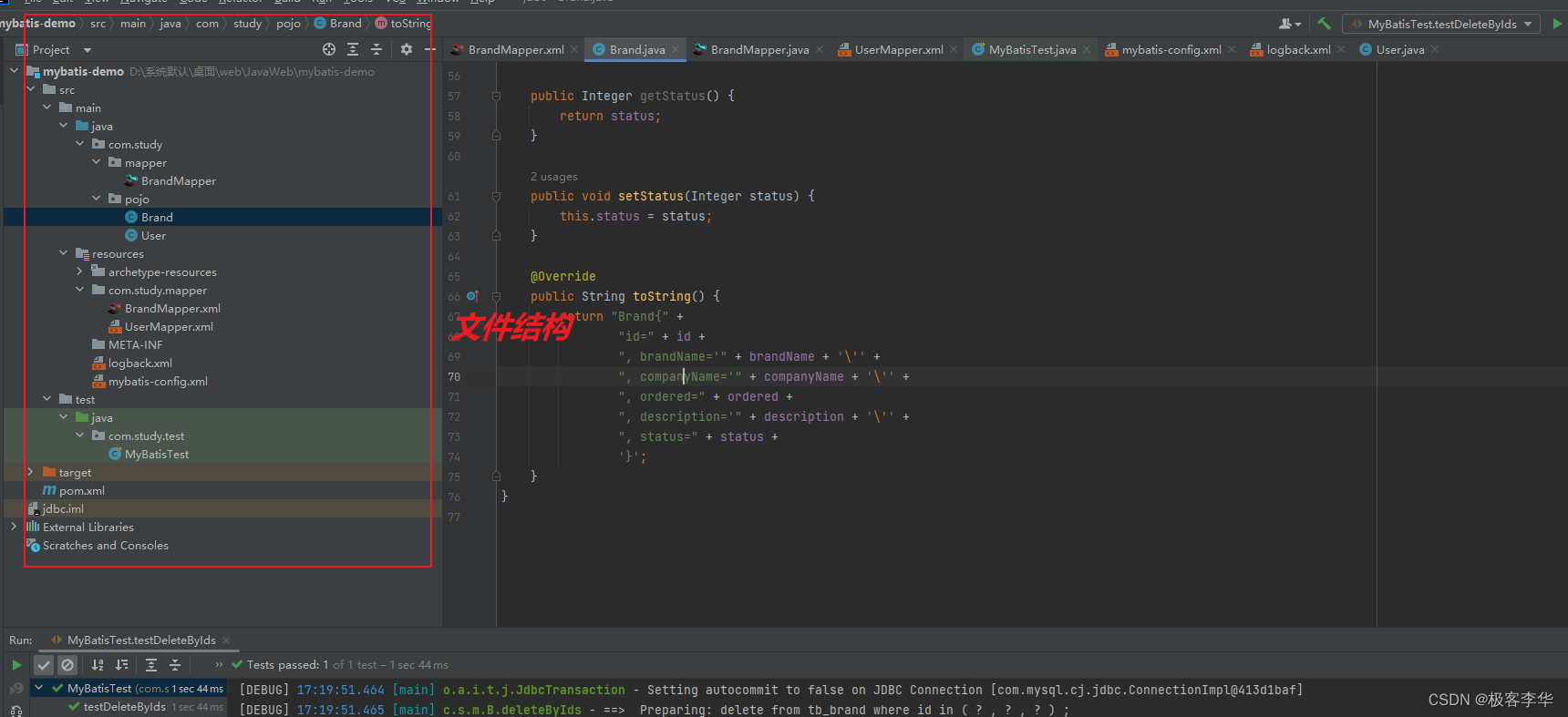Close the BrandMapper.java editor tab
This screenshot has width=1568, height=717.
click(x=820, y=49)
